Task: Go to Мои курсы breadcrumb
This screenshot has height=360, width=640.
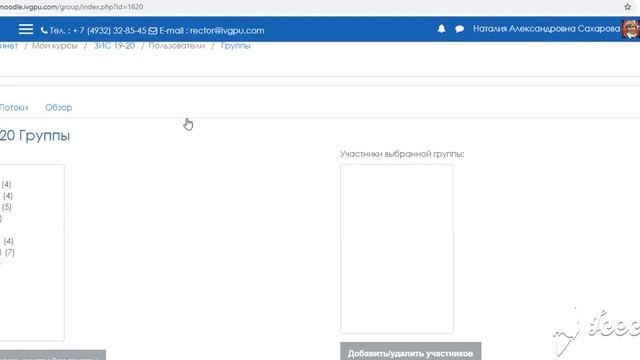Action: pyautogui.click(x=55, y=46)
